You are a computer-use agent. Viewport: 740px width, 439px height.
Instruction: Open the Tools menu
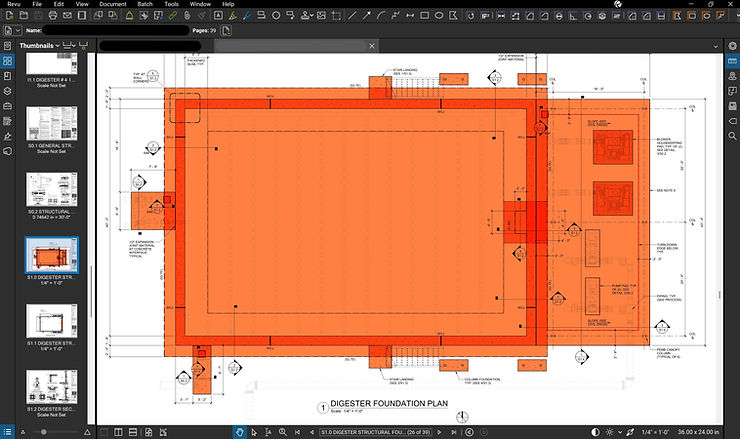[x=171, y=4]
